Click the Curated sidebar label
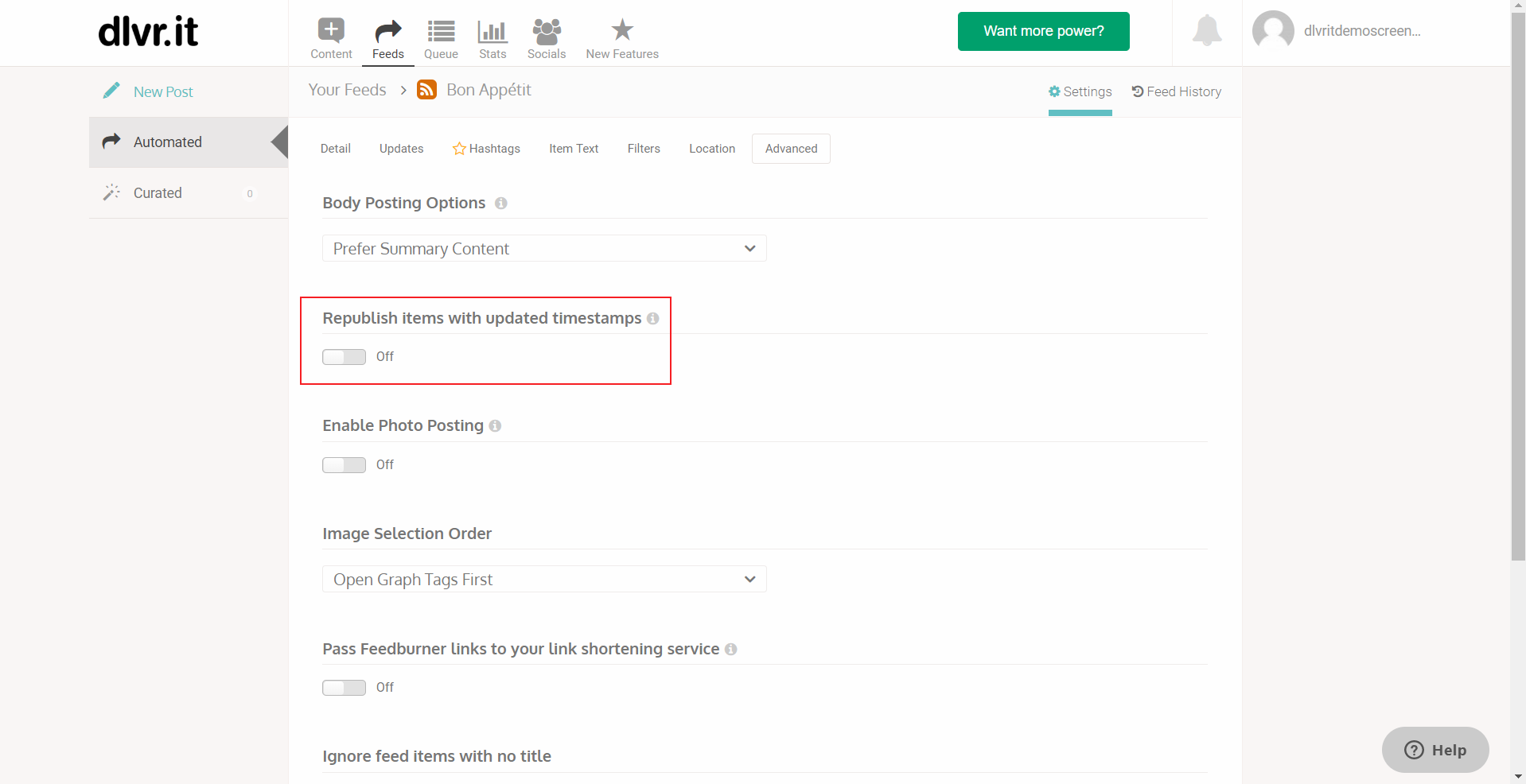Screen dimensions: 1526x784 click(x=158, y=193)
